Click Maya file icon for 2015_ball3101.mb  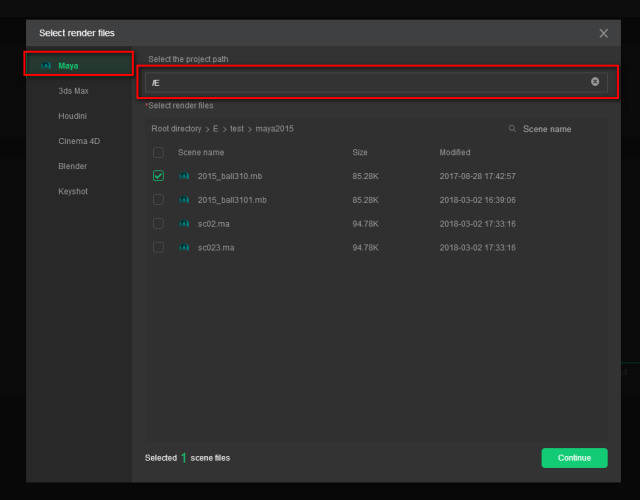point(184,200)
